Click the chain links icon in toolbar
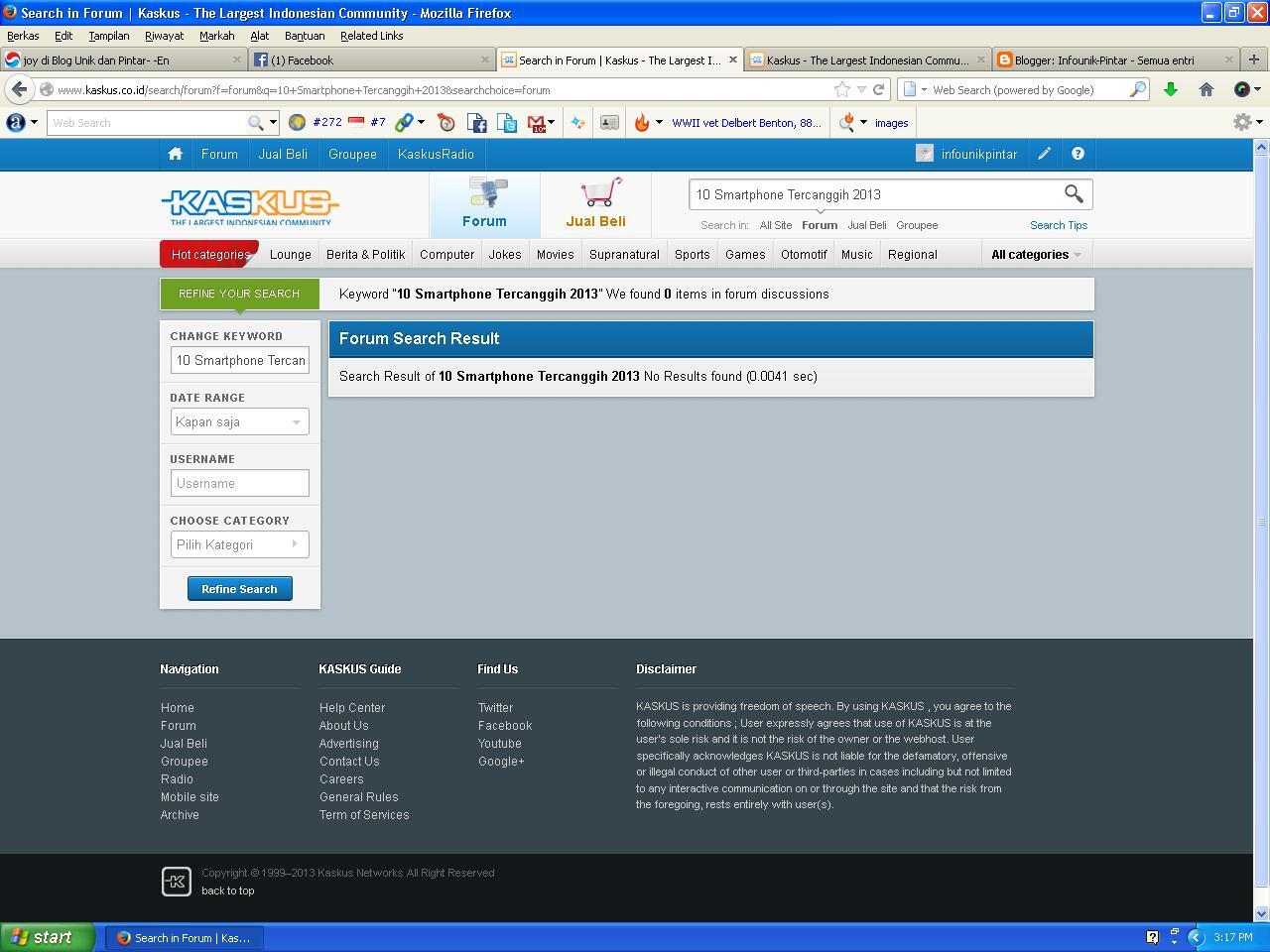 pyautogui.click(x=404, y=123)
